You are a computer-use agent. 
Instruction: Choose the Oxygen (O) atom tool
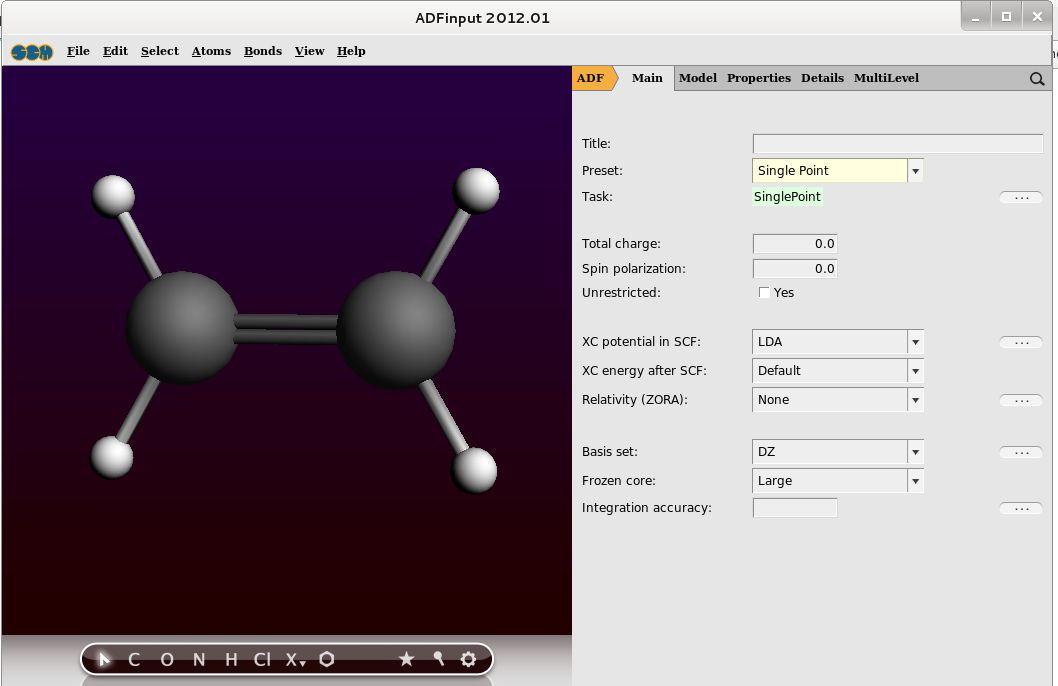[166, 659]
